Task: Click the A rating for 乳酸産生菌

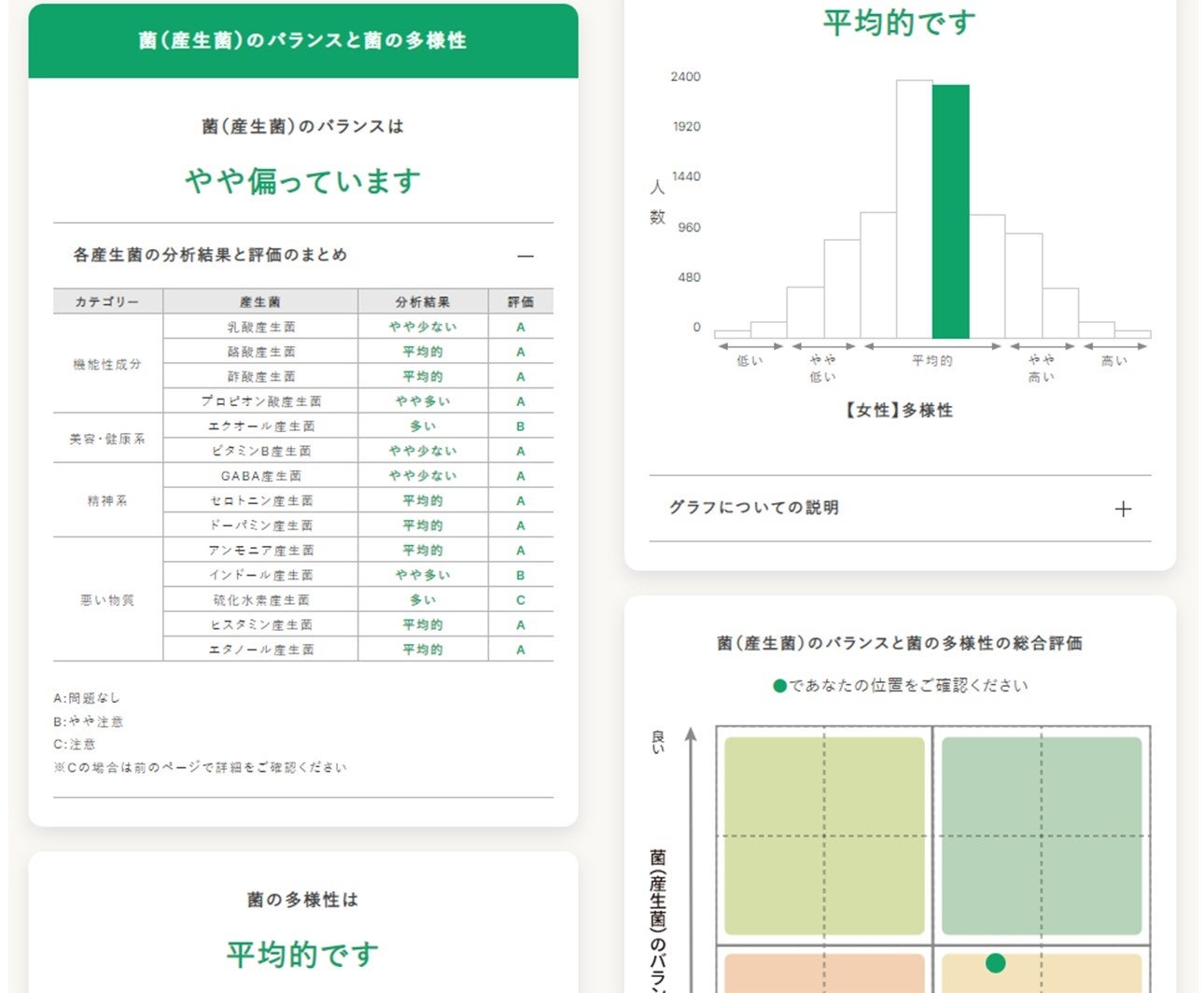Action: [521, 328]
